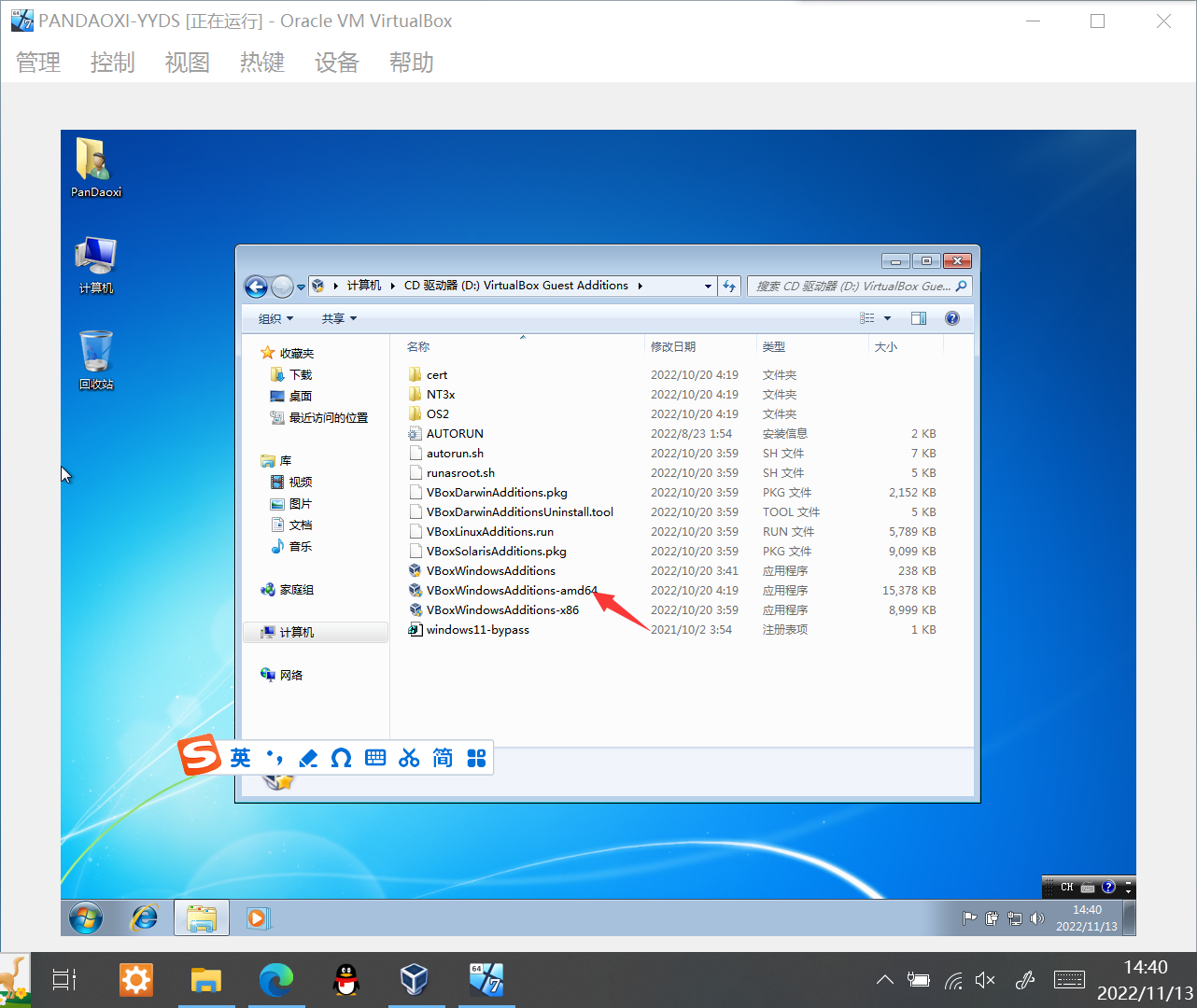Refresh the address bar location

click(729, 287)
